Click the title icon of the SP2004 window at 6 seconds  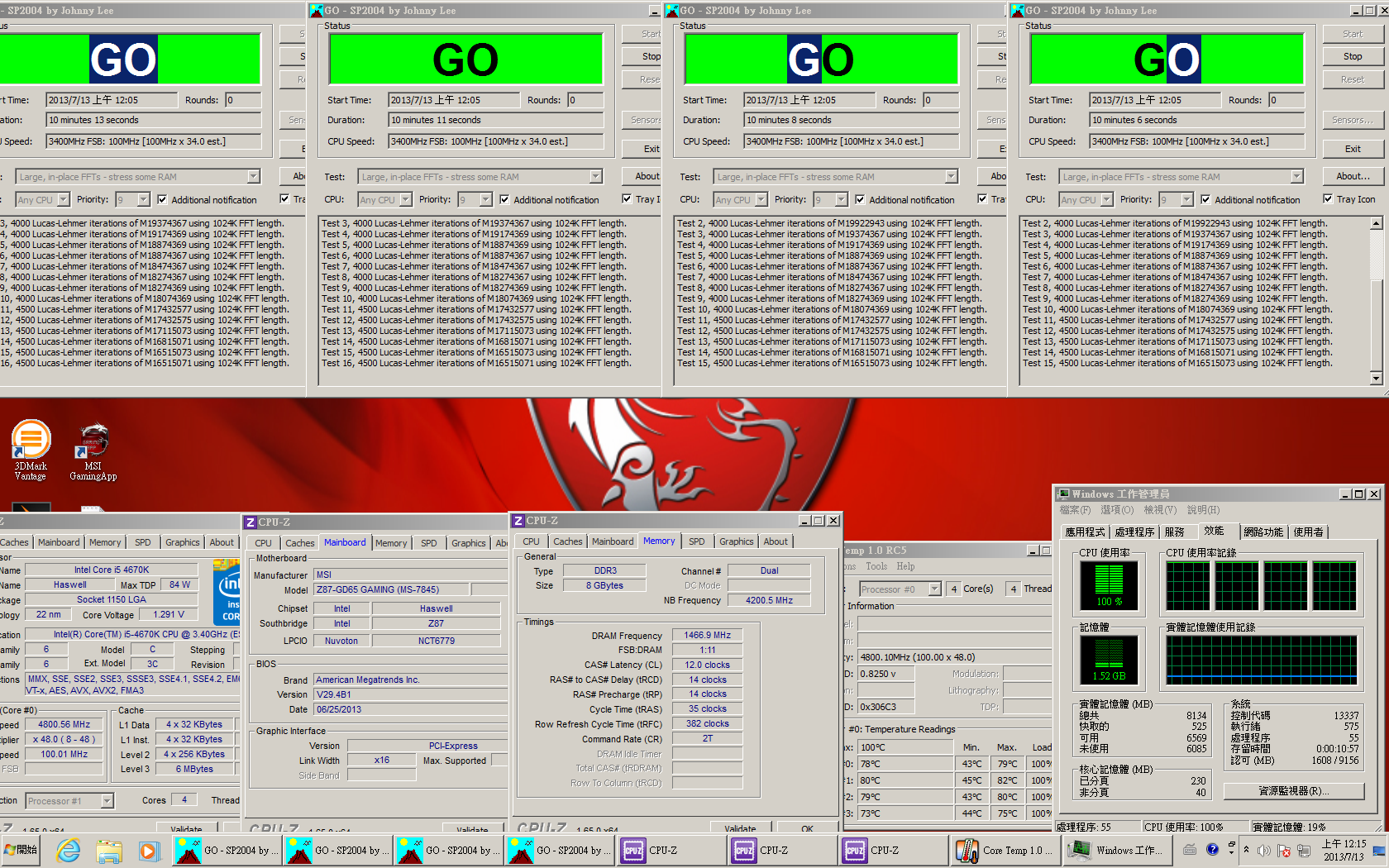tap(1018, 11)
